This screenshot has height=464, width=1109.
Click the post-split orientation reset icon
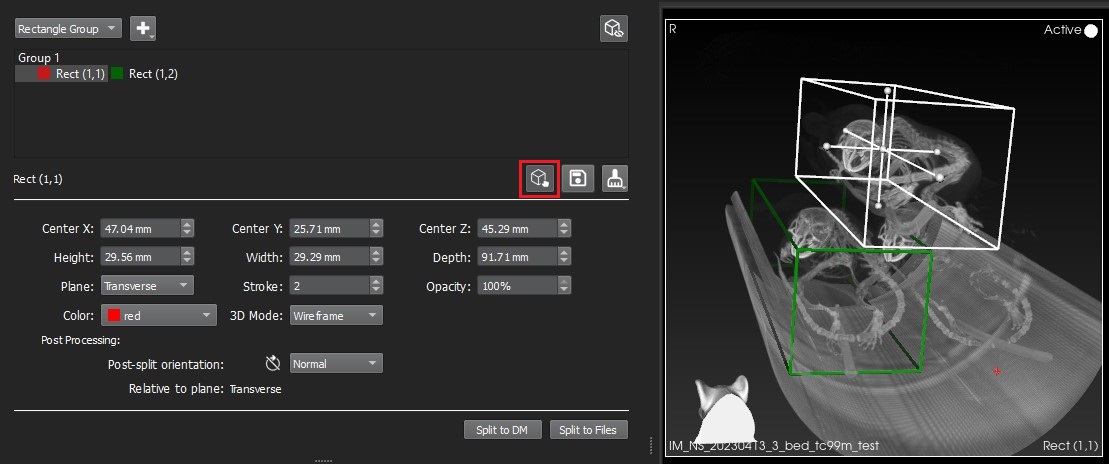click(x=272, y=364)
